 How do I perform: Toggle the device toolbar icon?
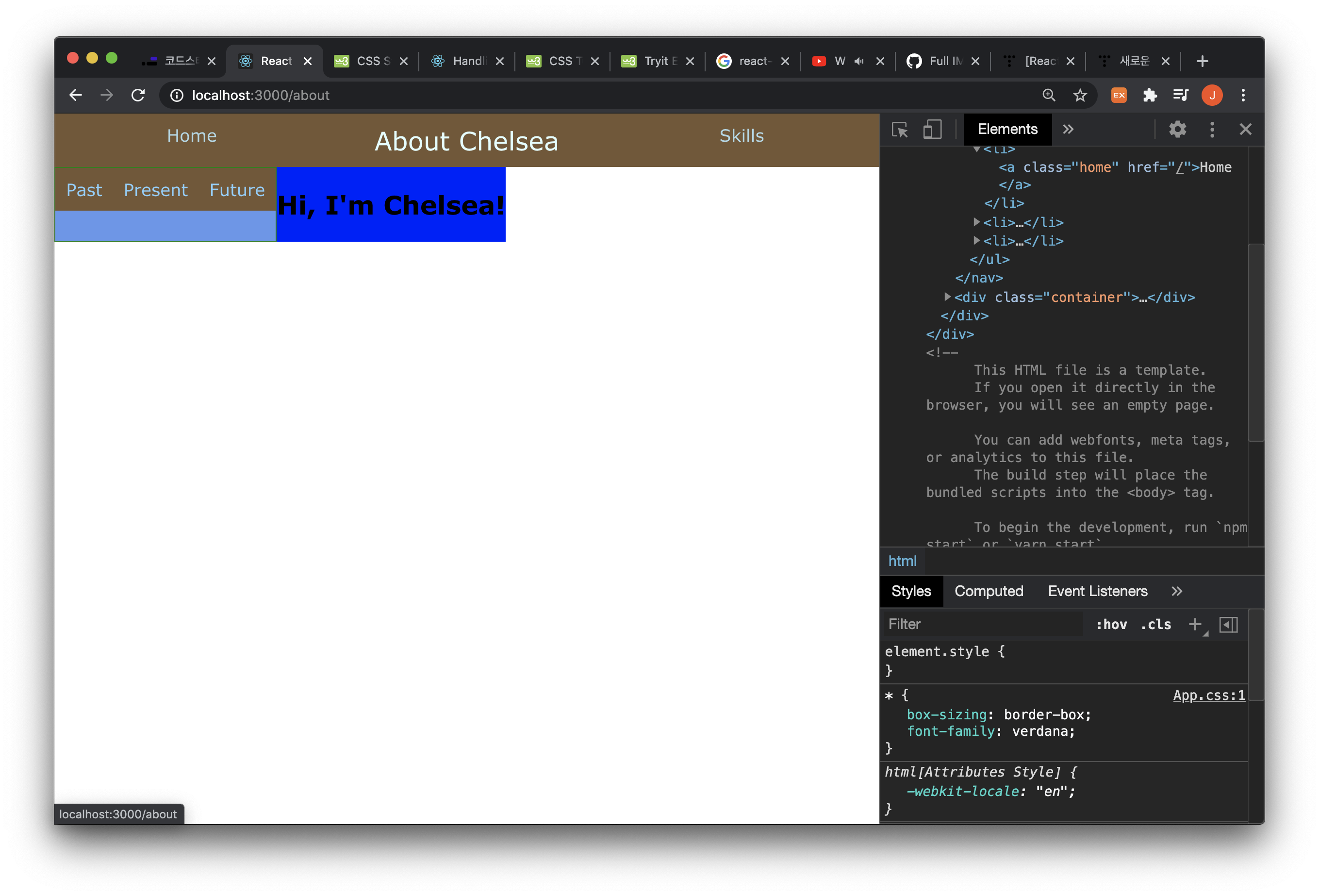[x=932, y=130]
